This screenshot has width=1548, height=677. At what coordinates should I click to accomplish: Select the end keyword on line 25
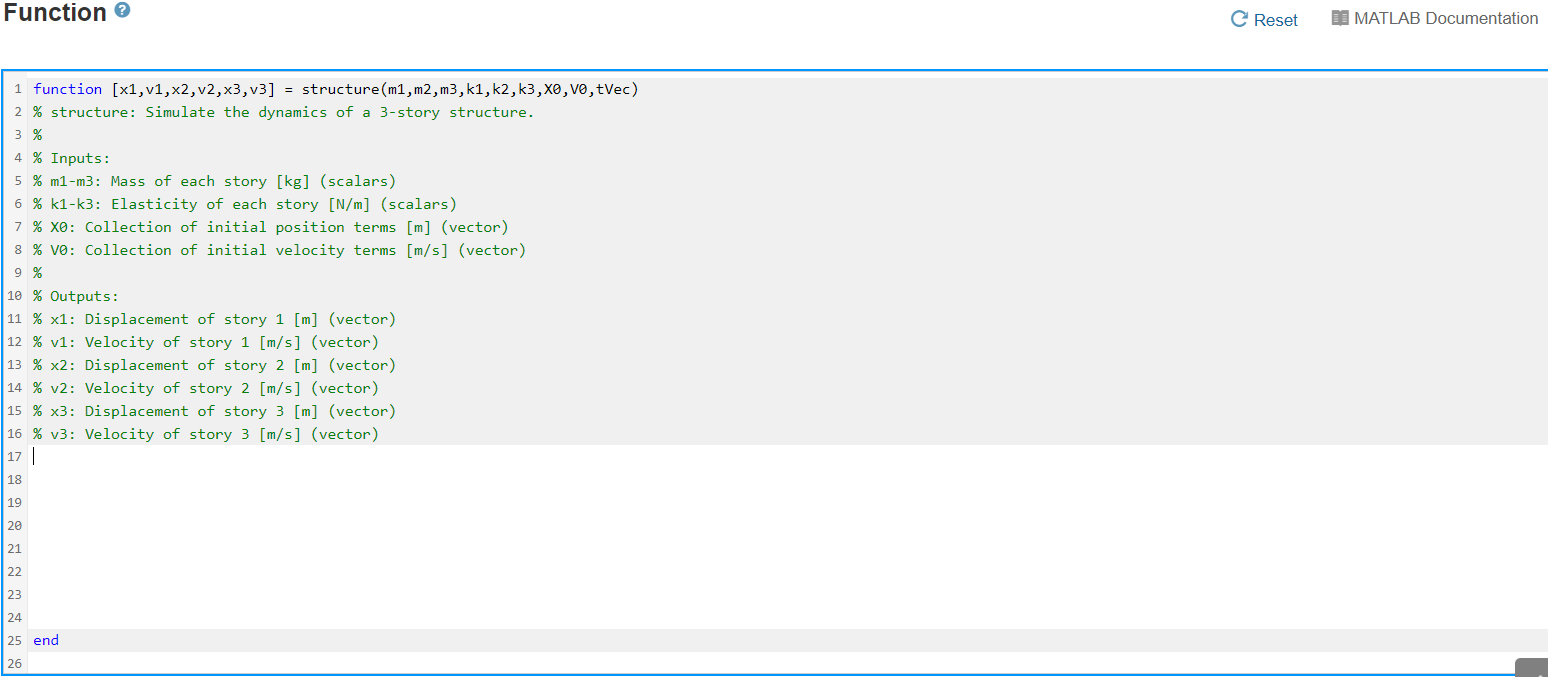45,640
